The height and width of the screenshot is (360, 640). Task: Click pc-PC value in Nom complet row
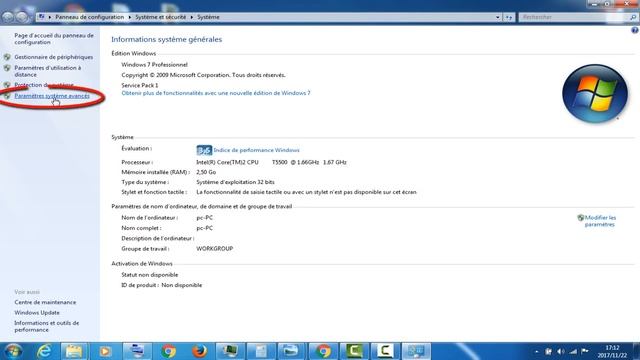[x=204, y=228]
